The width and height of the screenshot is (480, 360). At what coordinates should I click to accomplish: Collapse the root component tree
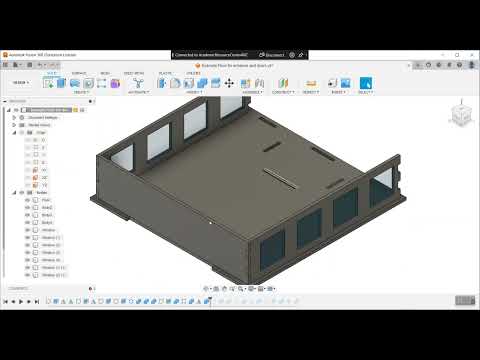(9, 110)
